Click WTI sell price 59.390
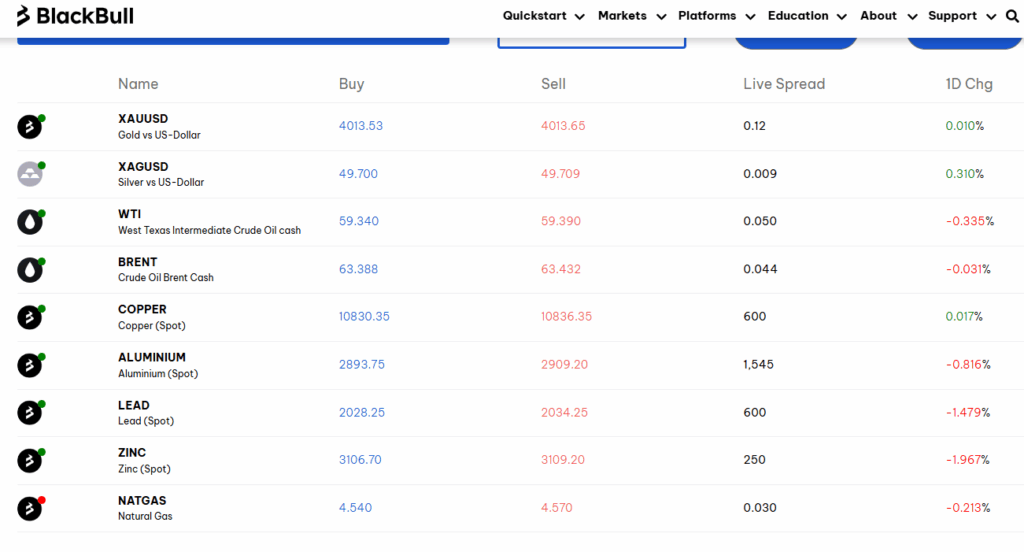This screenshot has width=1024, height=552. point(561,221)
